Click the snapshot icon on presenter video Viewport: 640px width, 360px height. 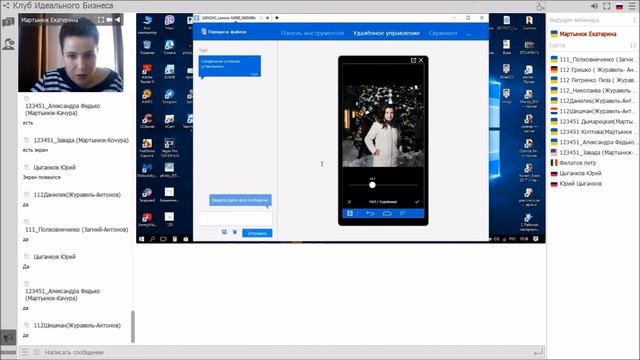coord(100,20)
